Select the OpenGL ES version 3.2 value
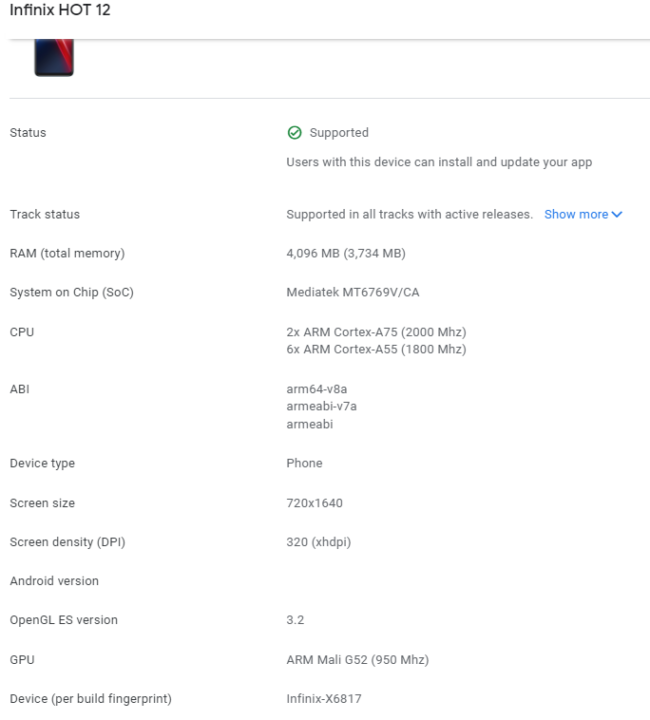Image resolution: width=650 pixels, height=720 pixels. [295, 620]
